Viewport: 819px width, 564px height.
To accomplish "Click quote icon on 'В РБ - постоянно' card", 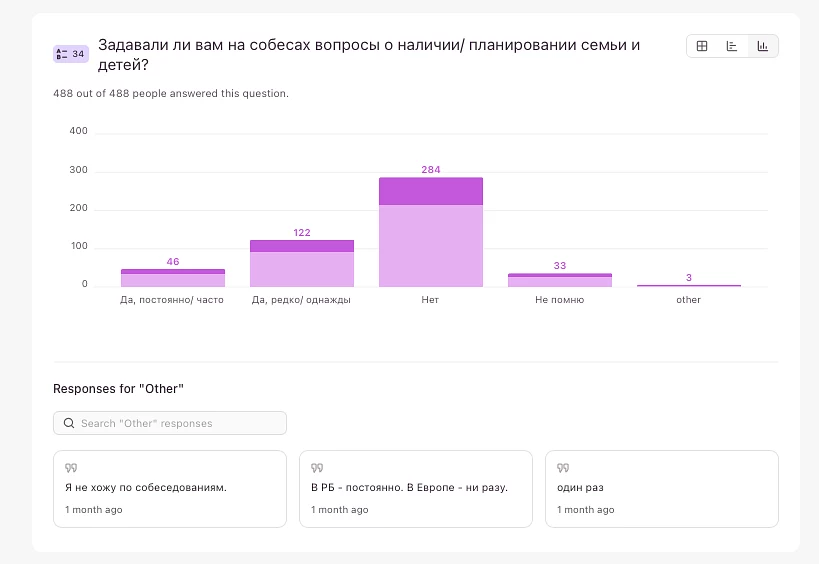I will pyautogui.click(x=316, y=467).
